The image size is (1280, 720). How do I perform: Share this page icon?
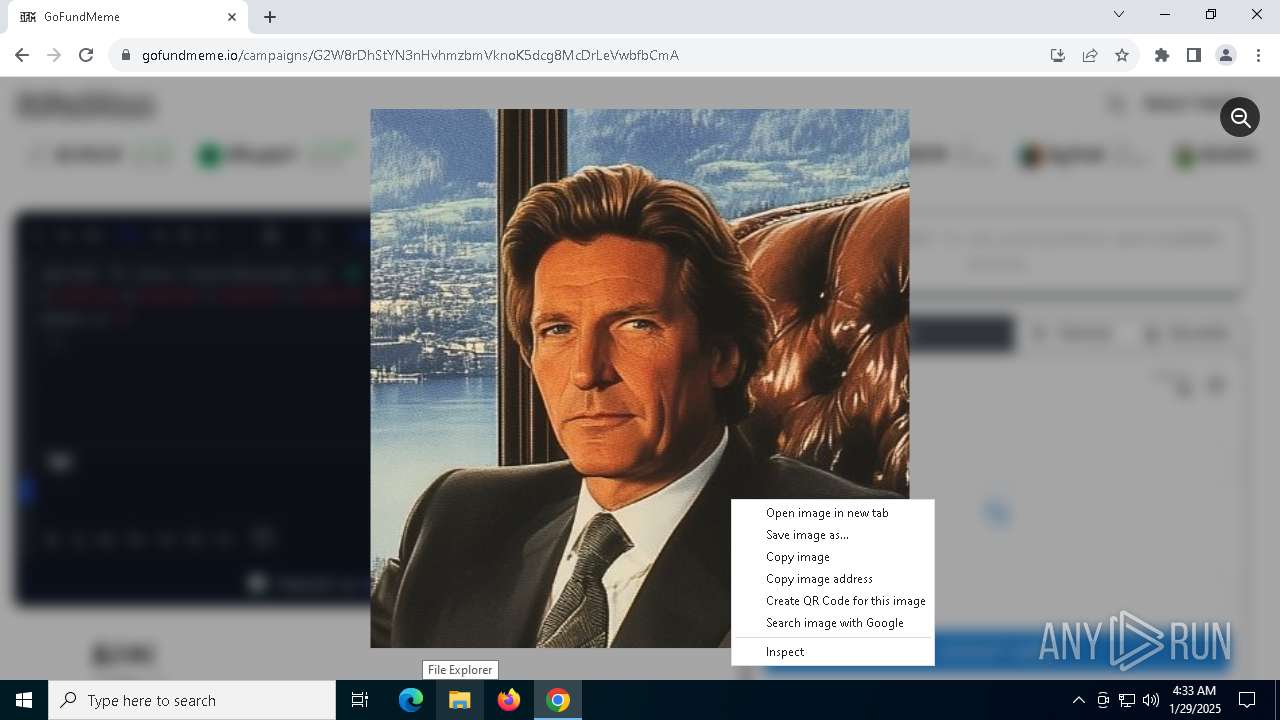pos(1090,55)
